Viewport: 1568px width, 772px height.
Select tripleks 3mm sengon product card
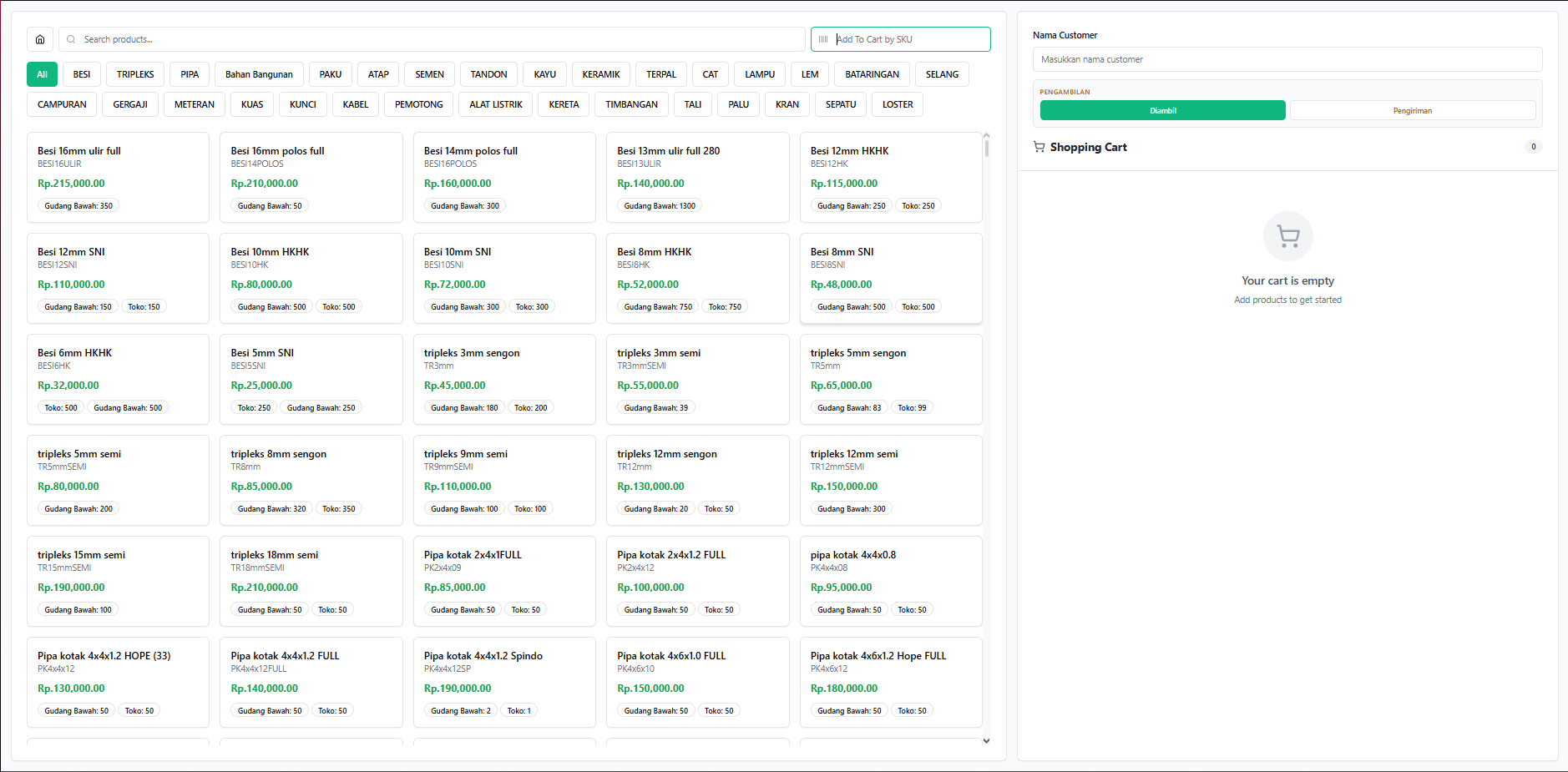(504, 379)
